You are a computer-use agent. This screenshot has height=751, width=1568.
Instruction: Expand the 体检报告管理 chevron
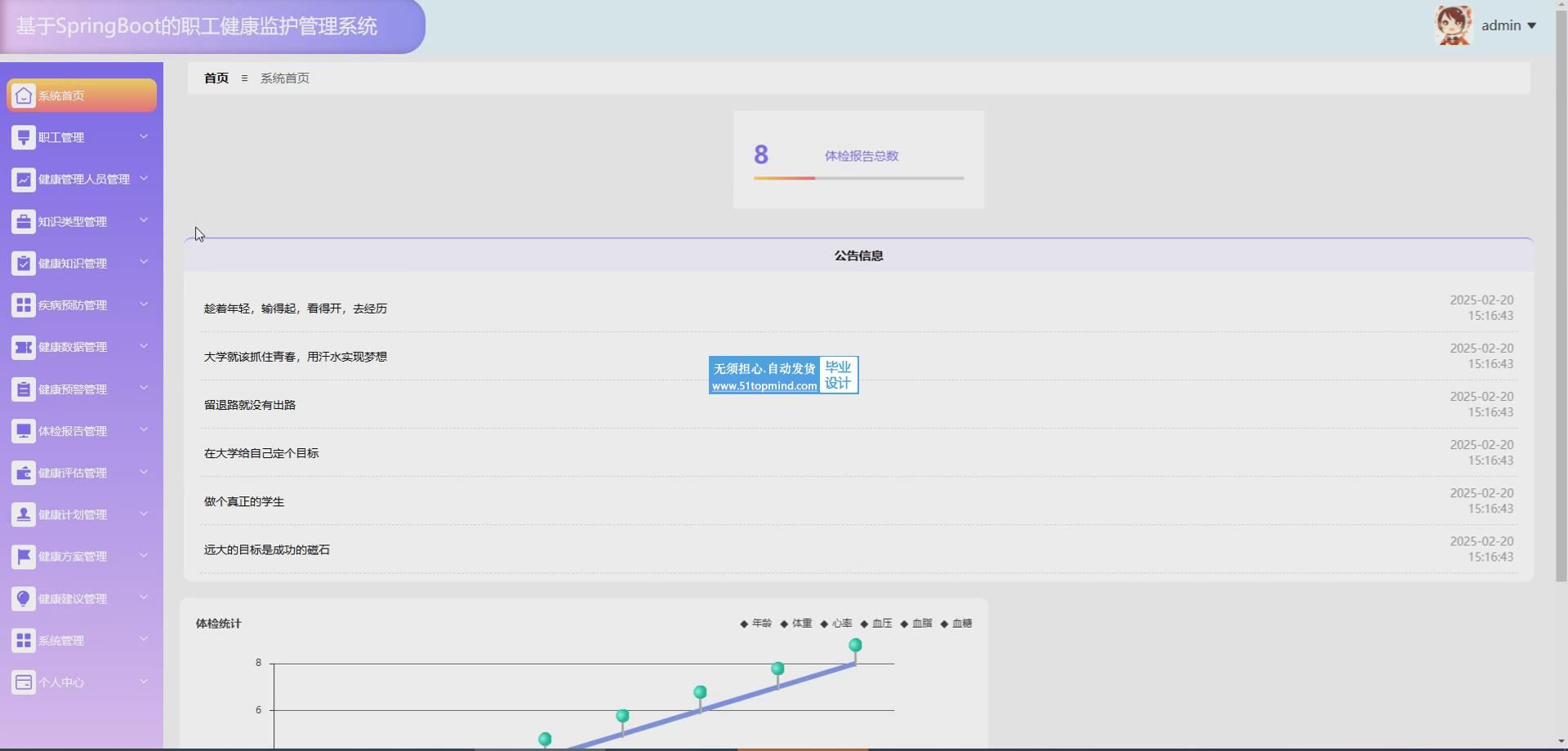(144, 430)
